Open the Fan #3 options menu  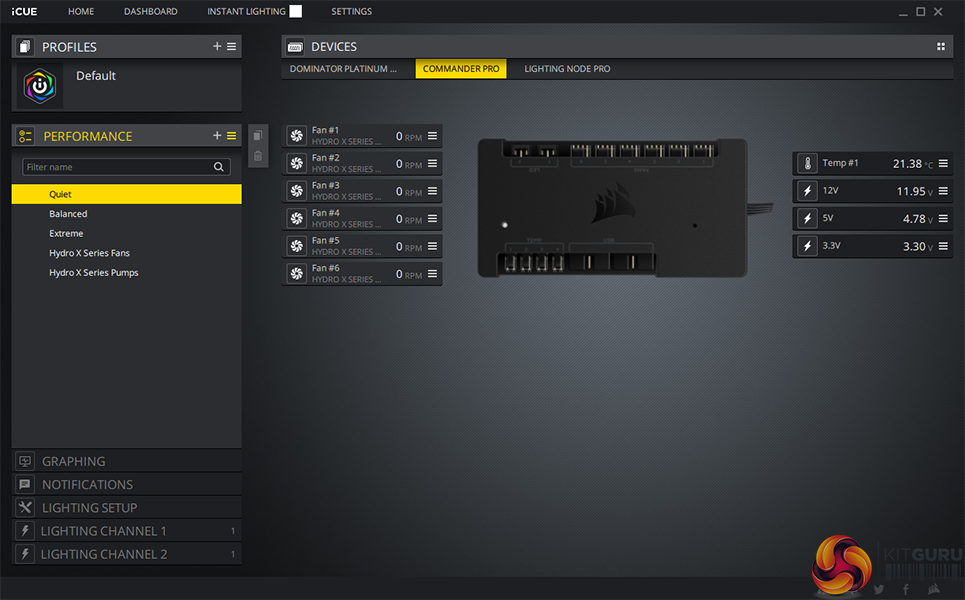tap(433, 191)
